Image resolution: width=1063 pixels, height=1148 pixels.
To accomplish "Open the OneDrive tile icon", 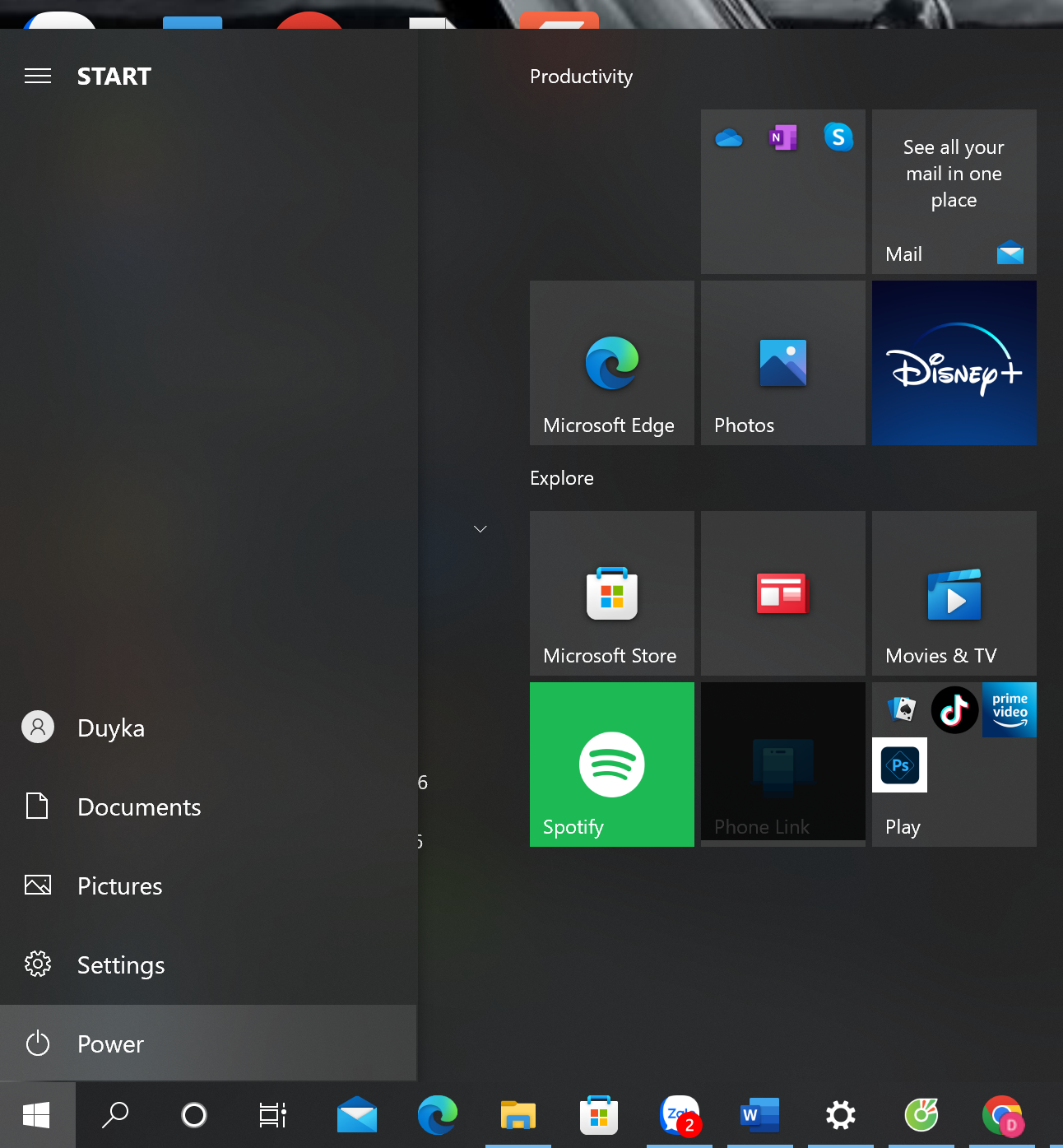I will [x=728, y=137].
